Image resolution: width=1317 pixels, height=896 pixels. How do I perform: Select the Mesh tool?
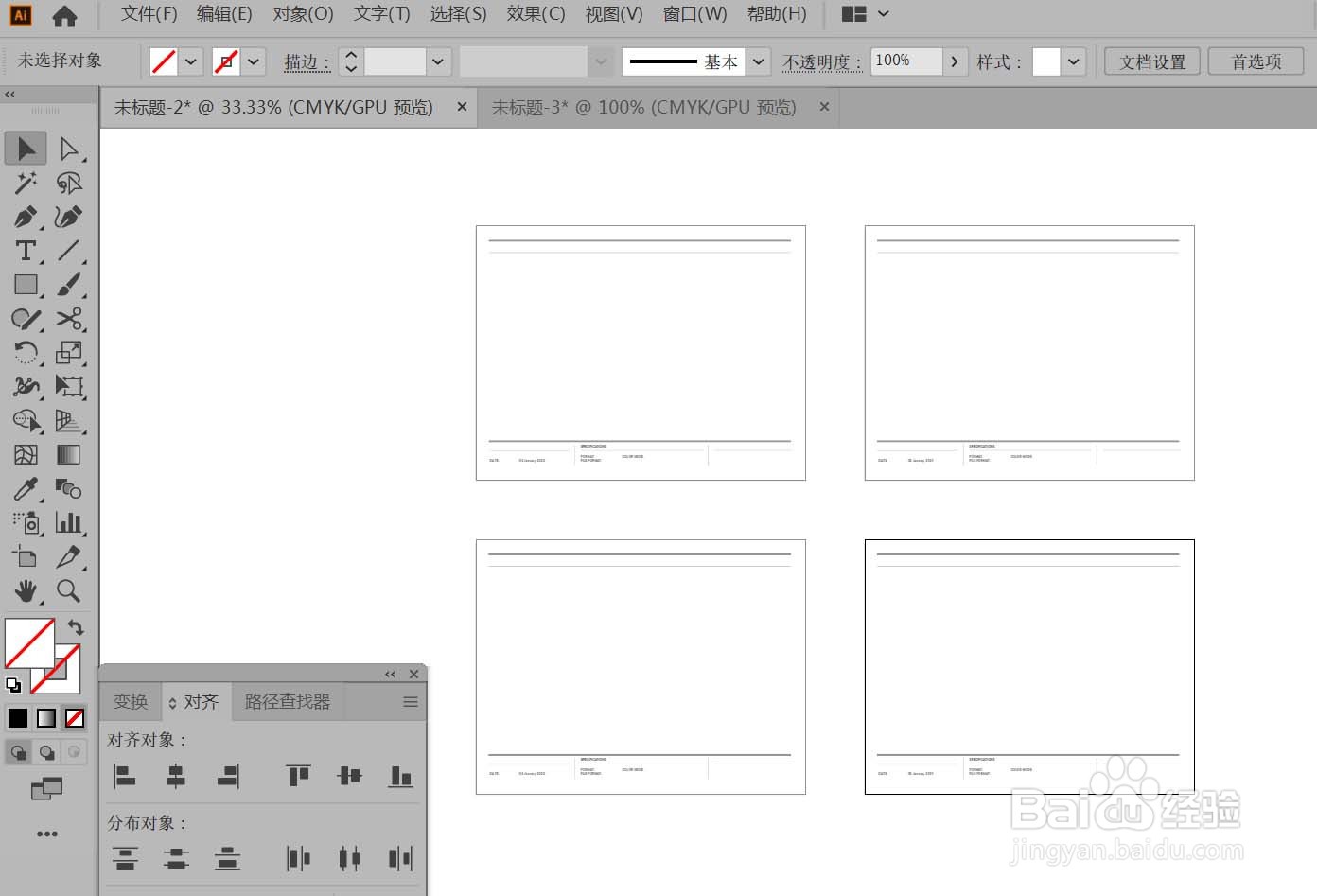pos(26,454)
